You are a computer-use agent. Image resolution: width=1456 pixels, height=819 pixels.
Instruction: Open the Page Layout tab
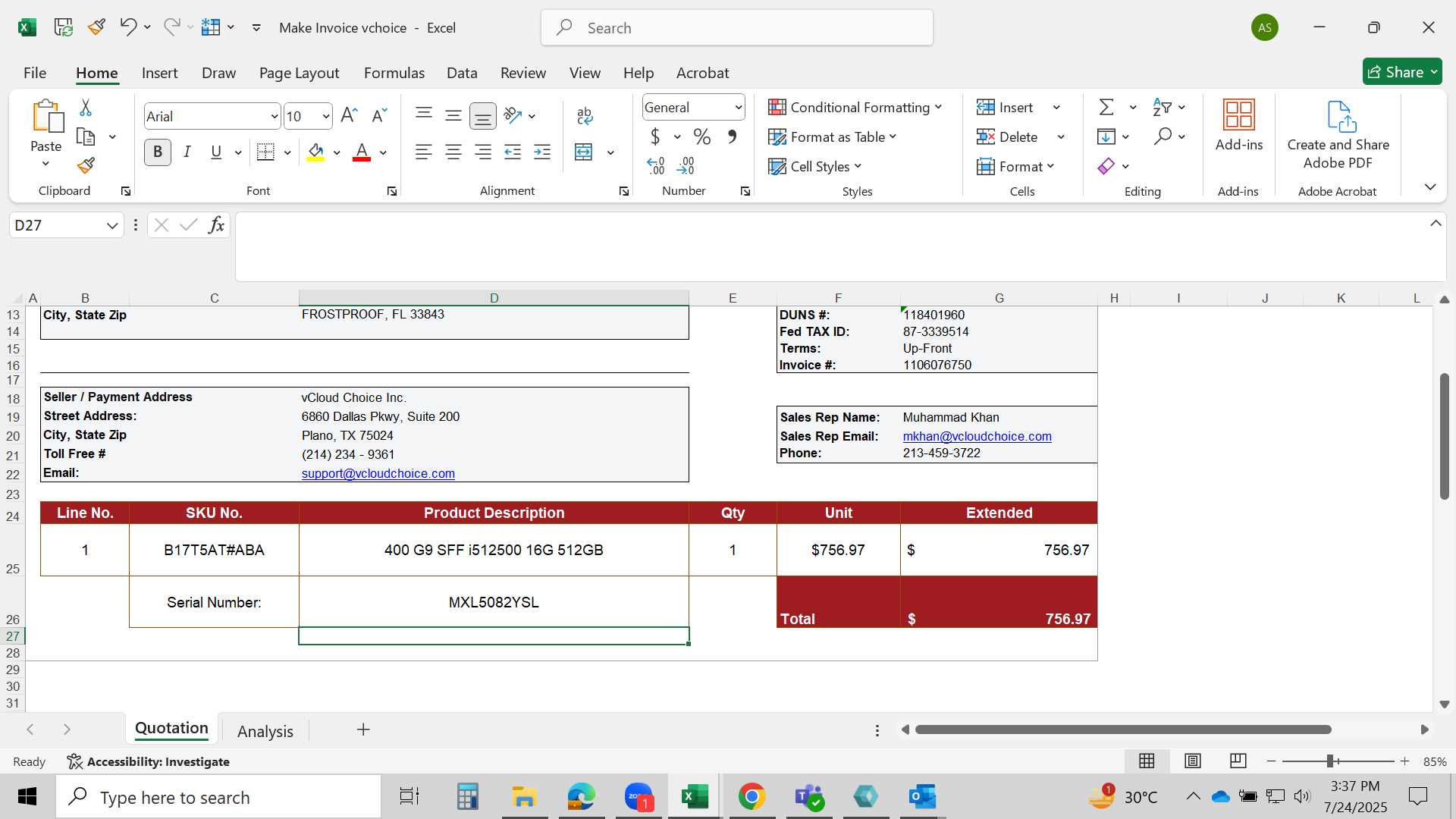coord(299,73)
